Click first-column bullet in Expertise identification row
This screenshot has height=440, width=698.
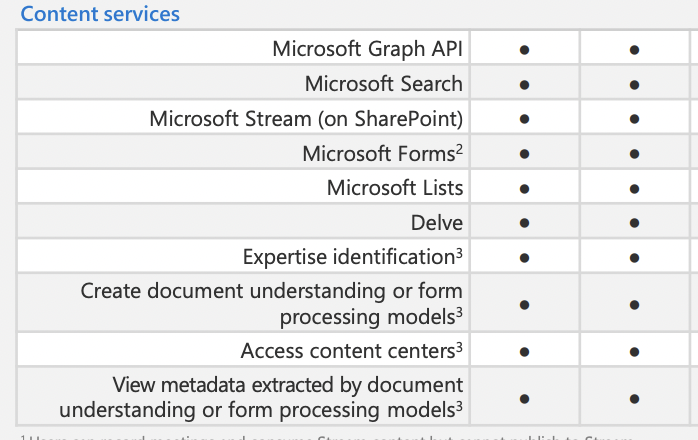coord(524,258)
